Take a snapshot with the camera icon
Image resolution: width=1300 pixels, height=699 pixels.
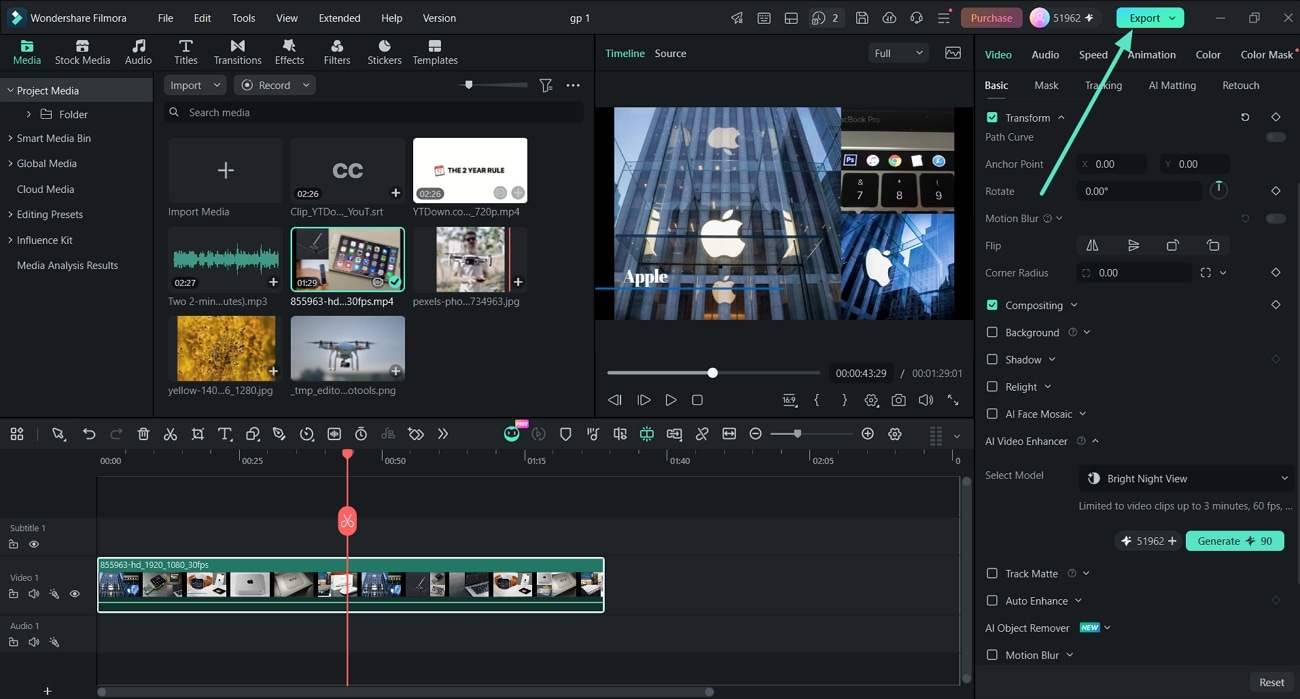pyautogui.click(x=898, y=400)
